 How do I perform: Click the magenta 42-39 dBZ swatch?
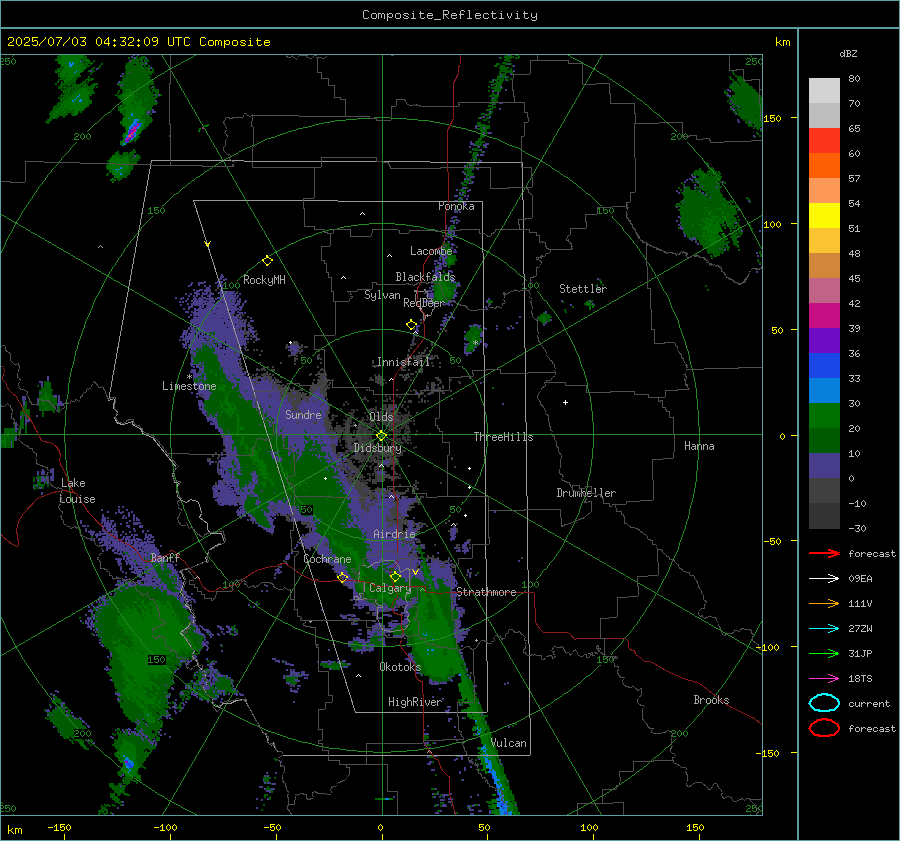pos(824,316)
